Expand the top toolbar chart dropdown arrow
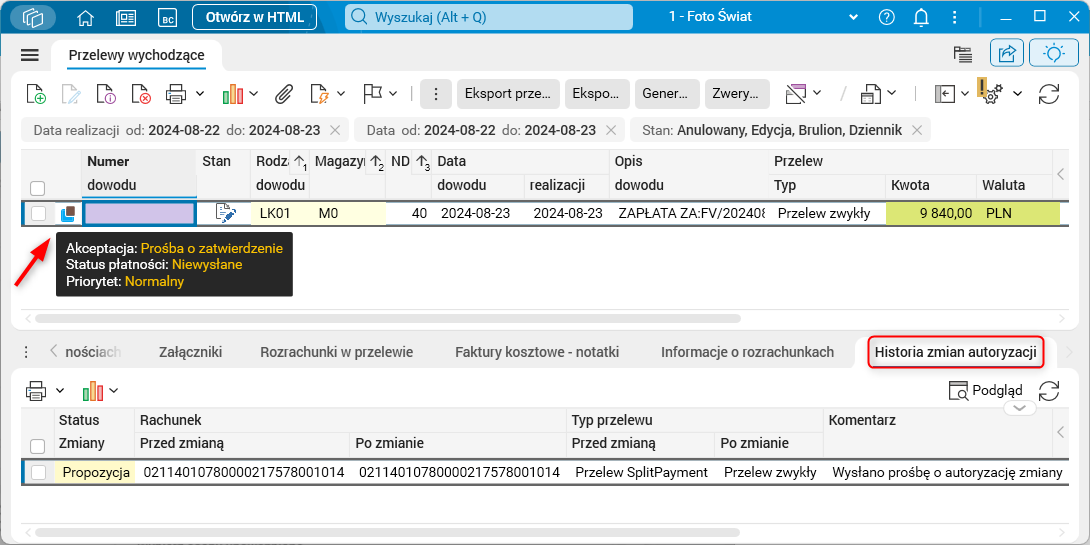The height and width of the screenshot is (545, 1090). [254, 93]
